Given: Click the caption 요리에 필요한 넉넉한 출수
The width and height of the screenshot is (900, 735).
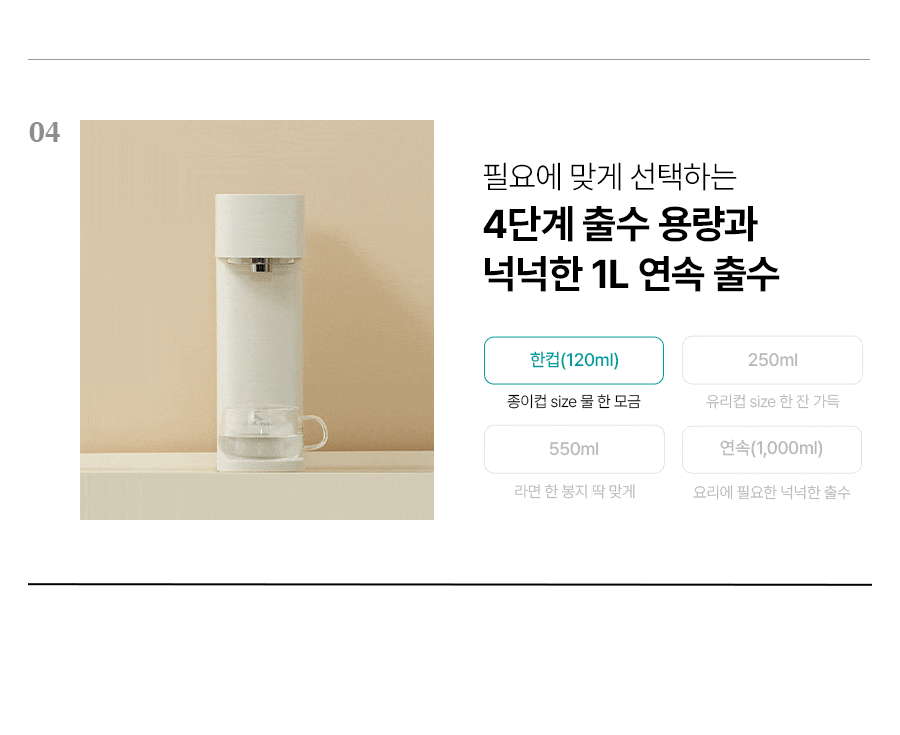Looking at the screenshot, I should click(x=771, y=492).
